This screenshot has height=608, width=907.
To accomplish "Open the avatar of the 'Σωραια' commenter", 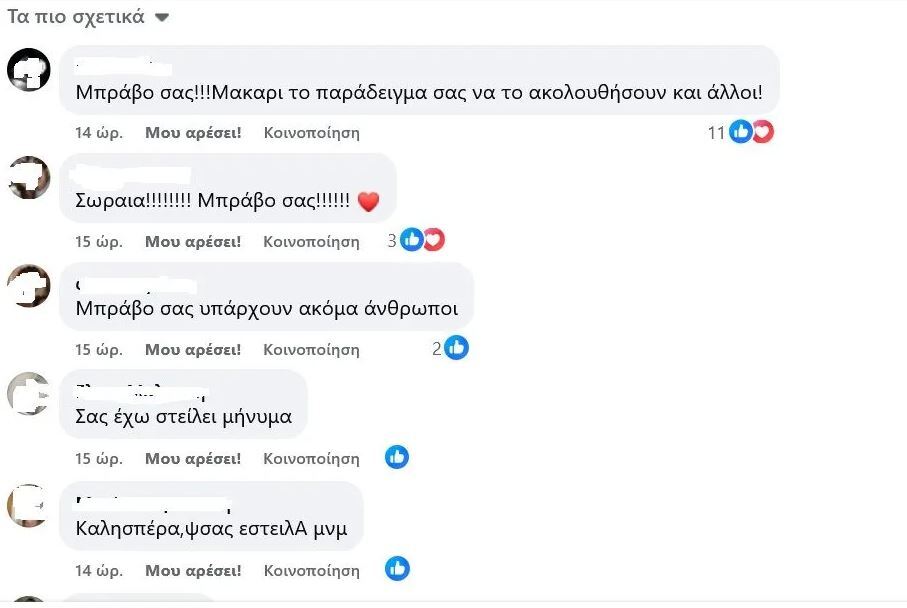I will point(28,178).
